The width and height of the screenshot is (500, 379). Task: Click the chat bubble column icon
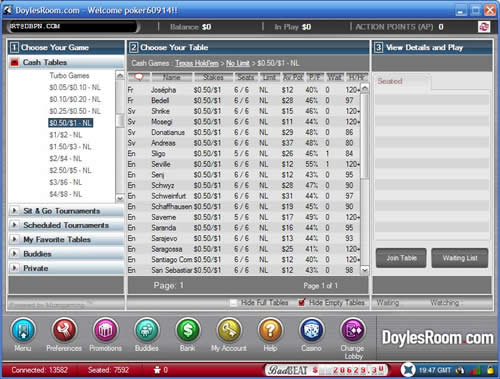pos(139,77)
